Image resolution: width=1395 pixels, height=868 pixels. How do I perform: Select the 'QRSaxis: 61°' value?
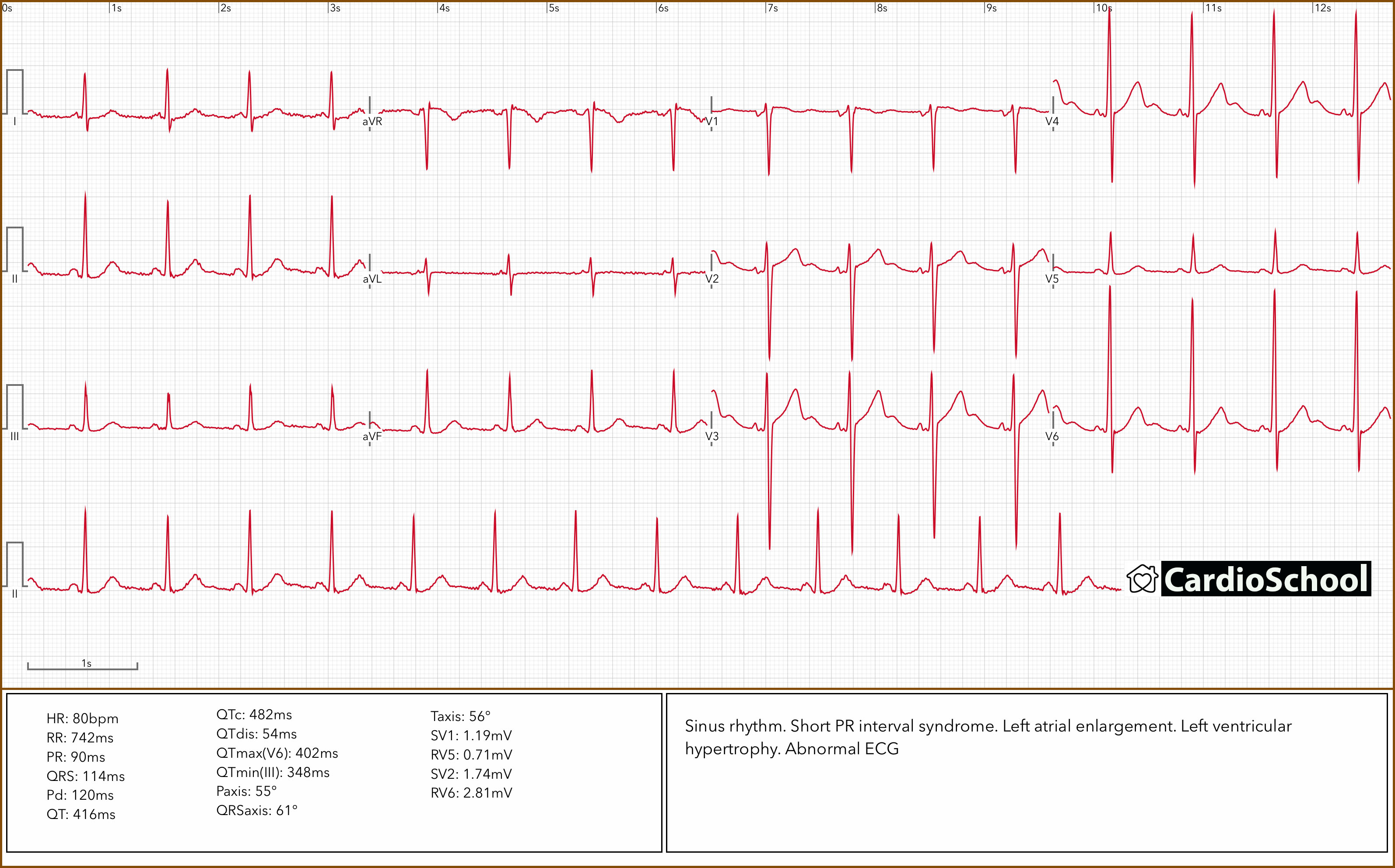coord(257,811)
